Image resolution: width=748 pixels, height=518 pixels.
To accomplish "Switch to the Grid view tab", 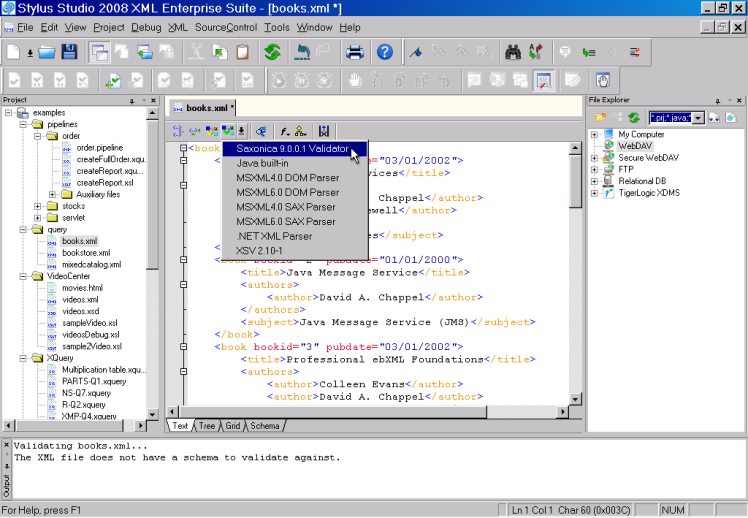I will 233,426.
